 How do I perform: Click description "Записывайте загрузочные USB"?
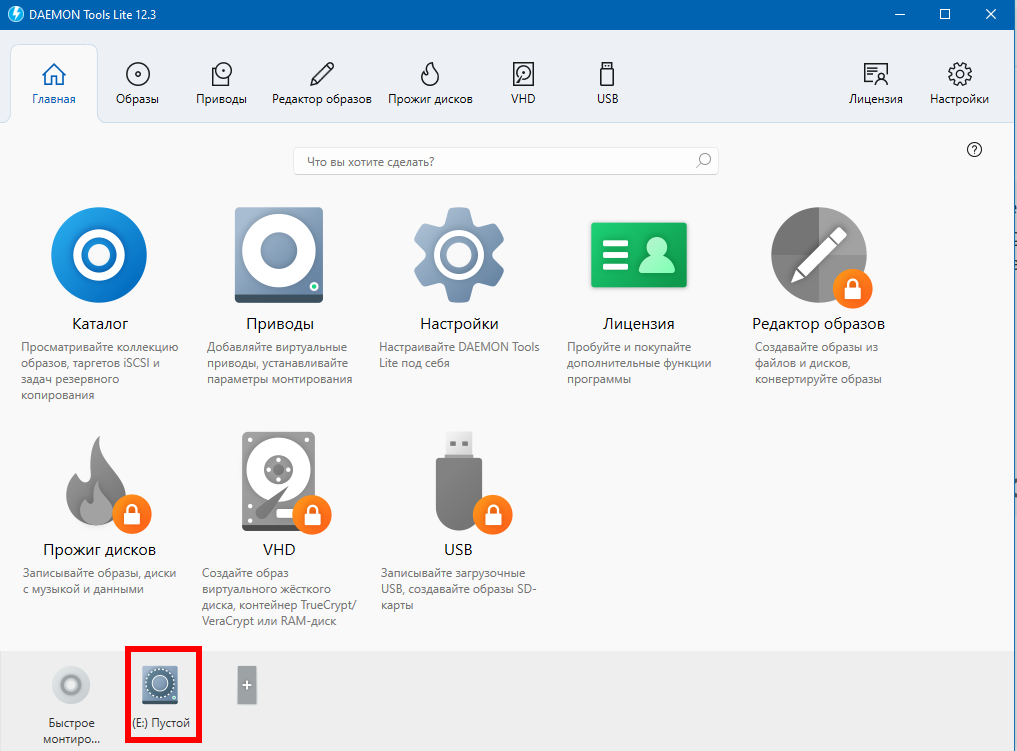tap(458, 589)
